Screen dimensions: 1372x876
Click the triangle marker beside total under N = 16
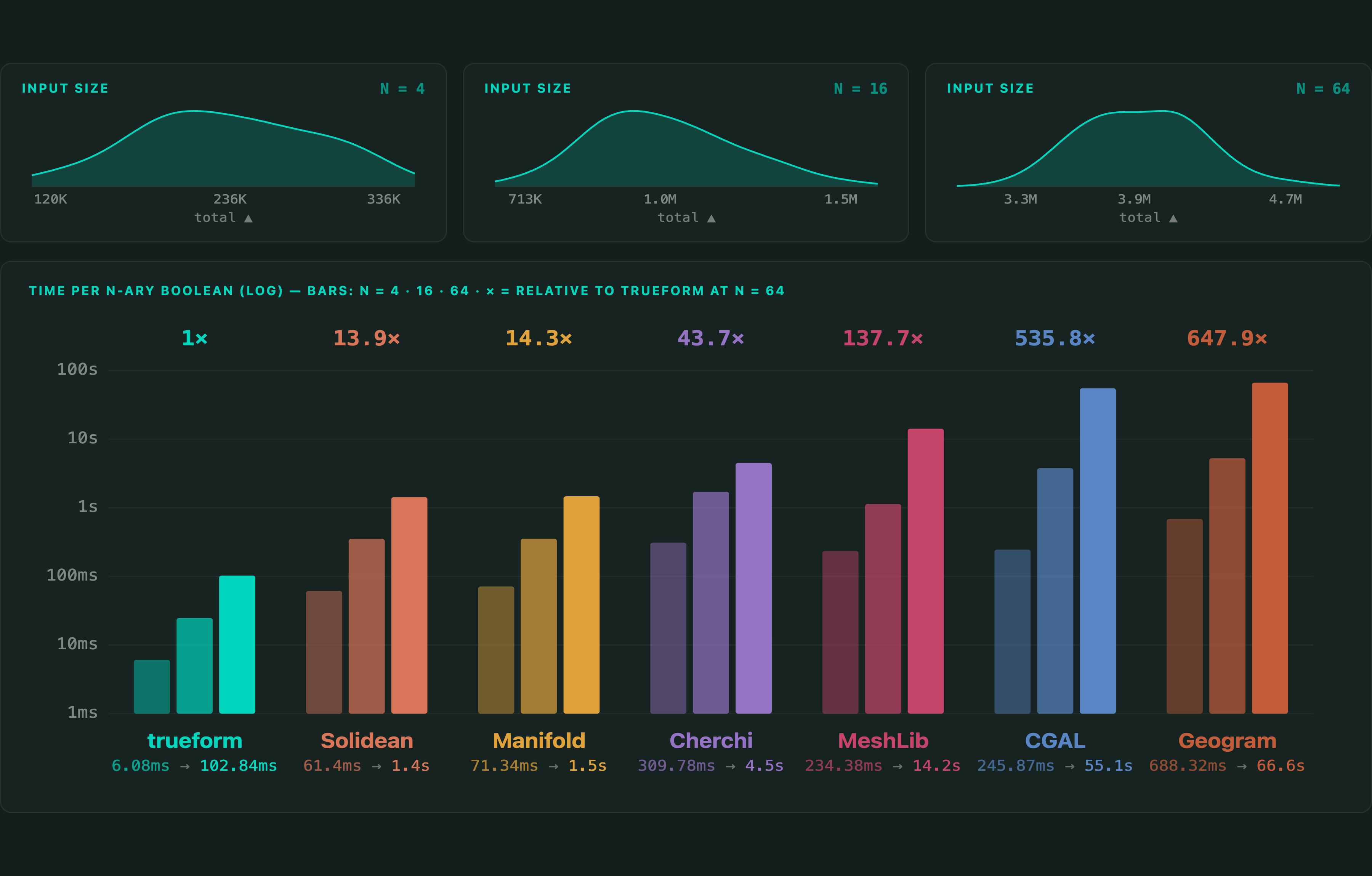click(711, 218)
